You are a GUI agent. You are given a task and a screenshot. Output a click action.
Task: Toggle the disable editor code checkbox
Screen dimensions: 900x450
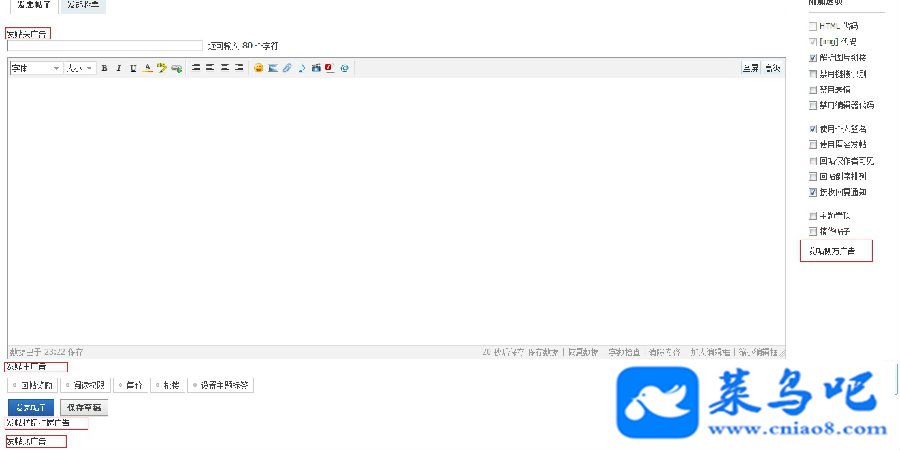click(812, 106)
